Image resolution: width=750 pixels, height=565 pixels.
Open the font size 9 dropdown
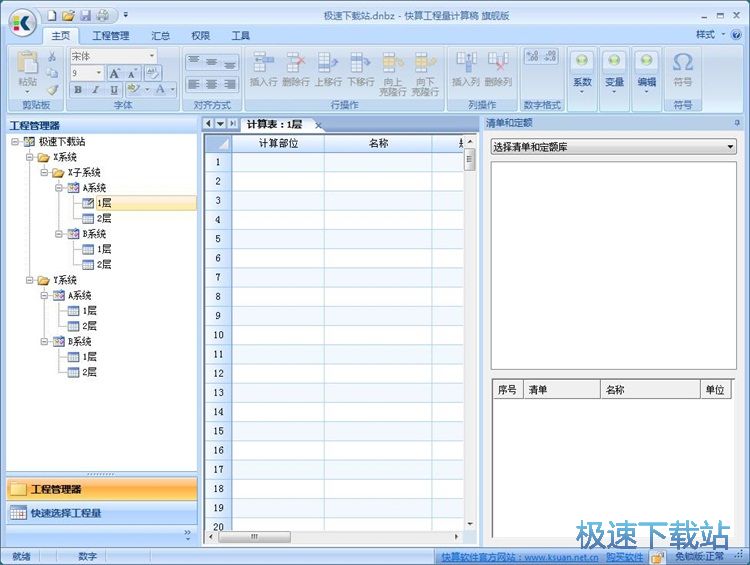point(99,73)
